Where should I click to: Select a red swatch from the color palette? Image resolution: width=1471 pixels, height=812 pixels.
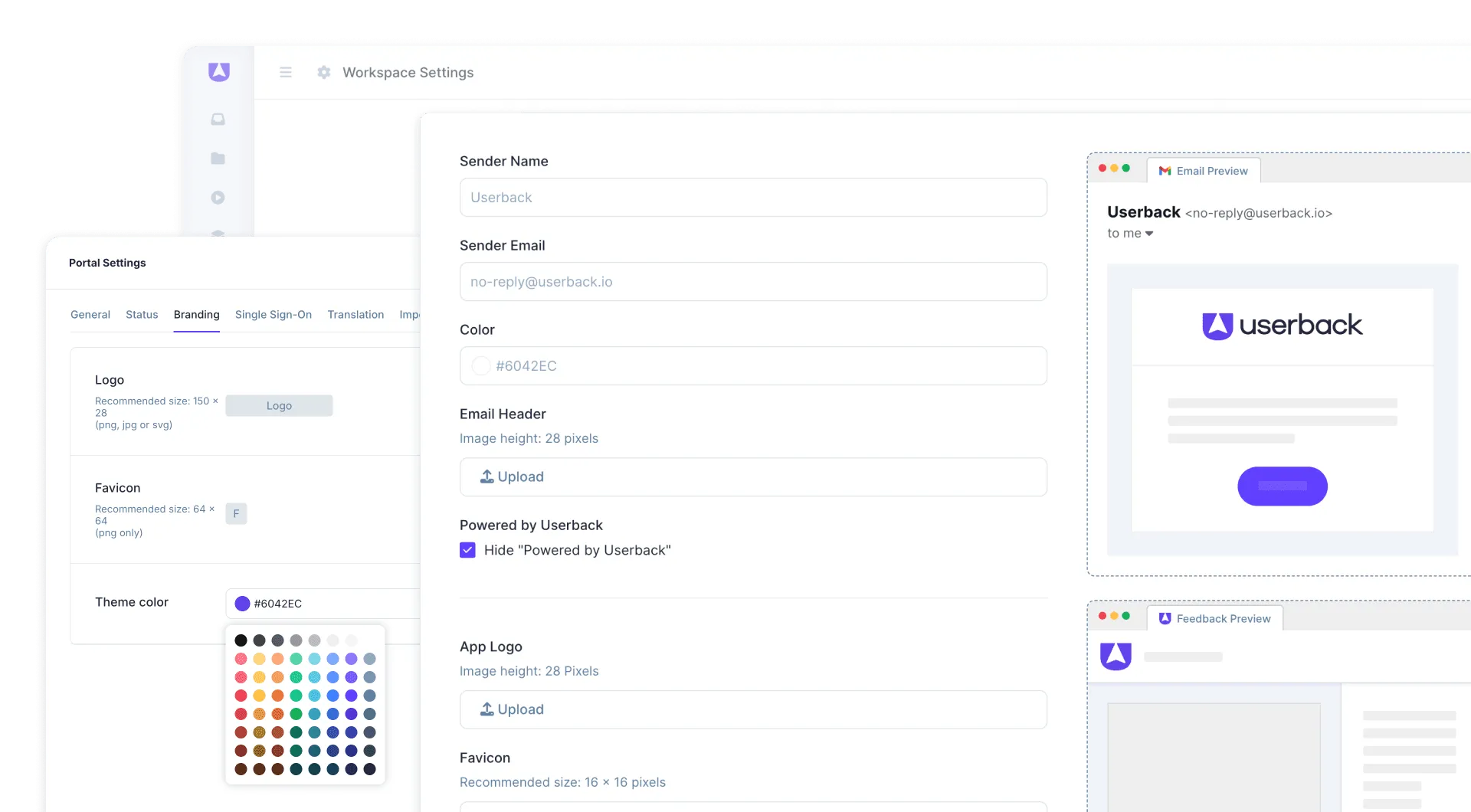(x=241, y=696)
